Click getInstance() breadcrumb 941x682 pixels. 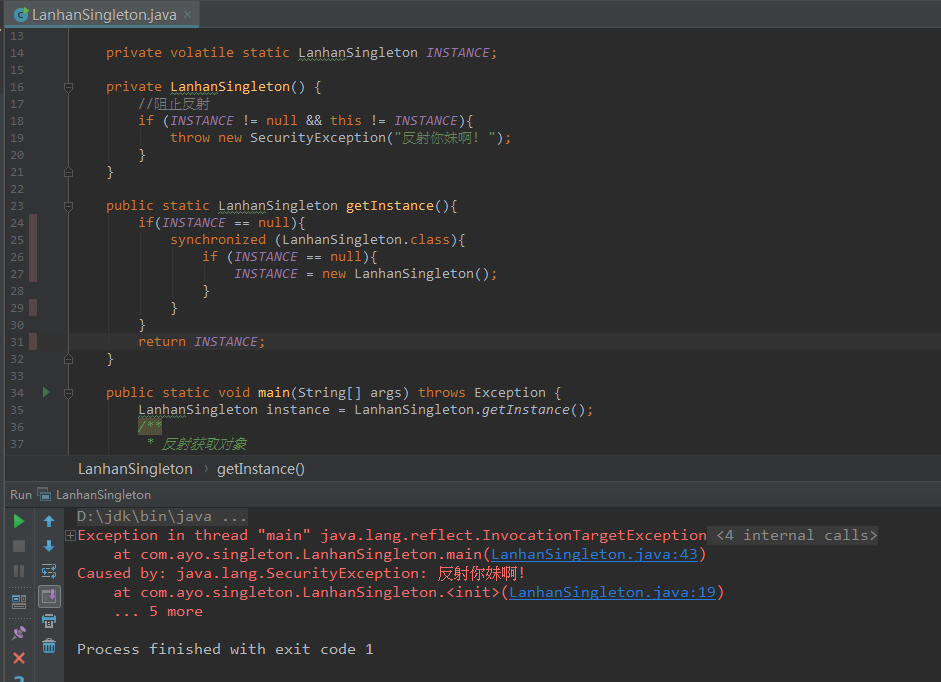point(260,469)
